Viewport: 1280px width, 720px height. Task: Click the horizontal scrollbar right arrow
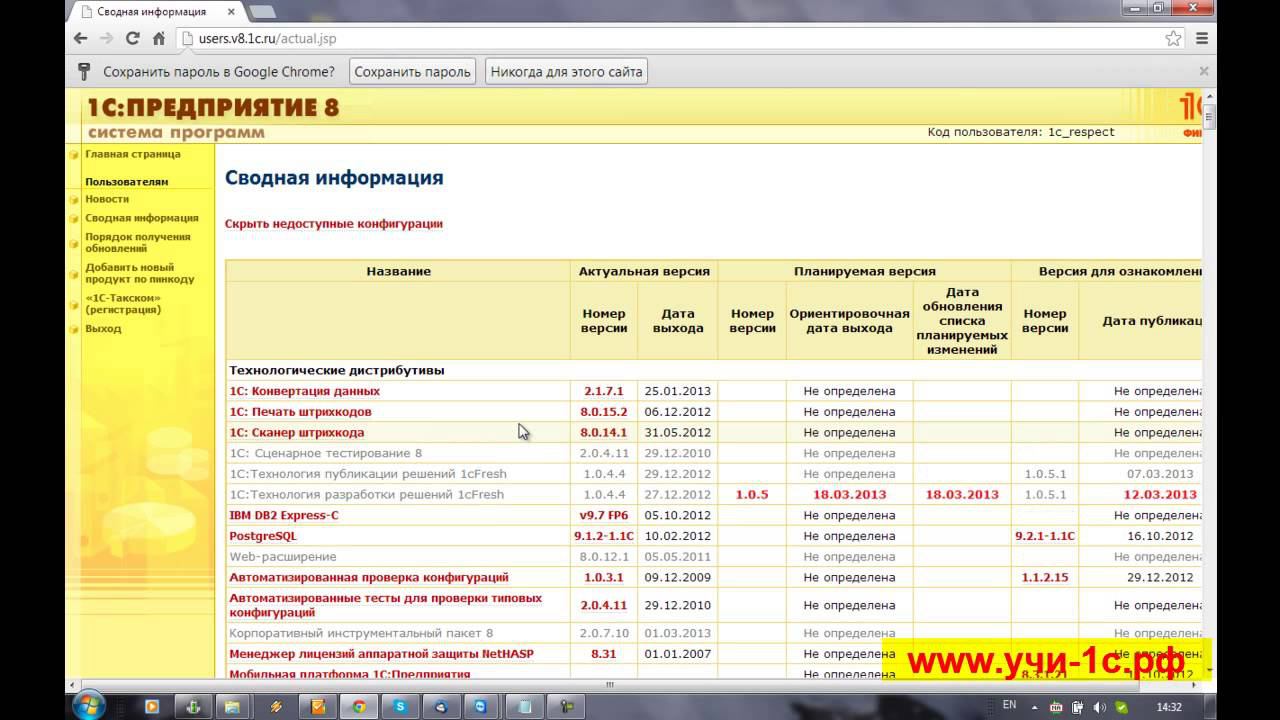point(1195,685)
